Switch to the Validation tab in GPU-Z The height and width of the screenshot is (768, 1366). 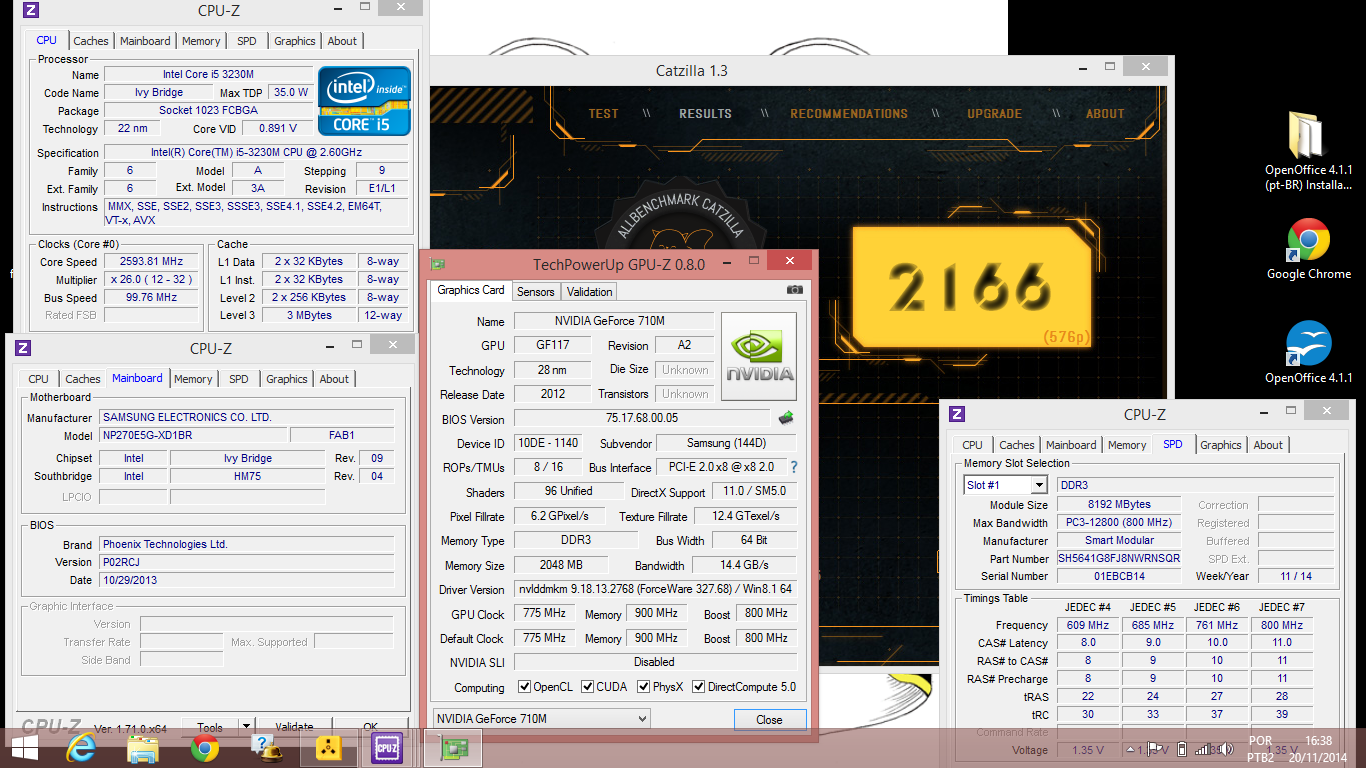click(x=589, y=292)
